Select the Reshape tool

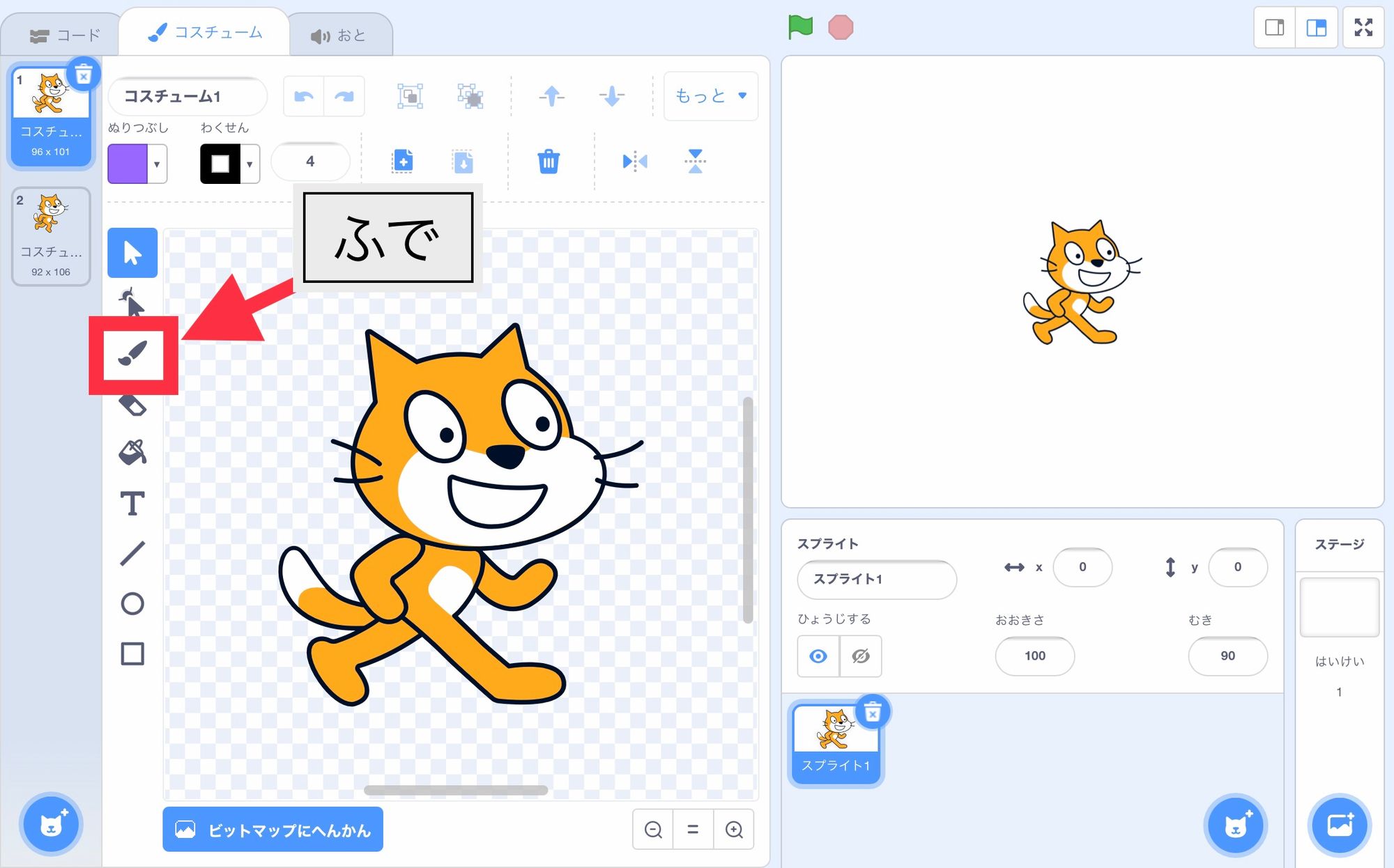click(x=132, y=303)
